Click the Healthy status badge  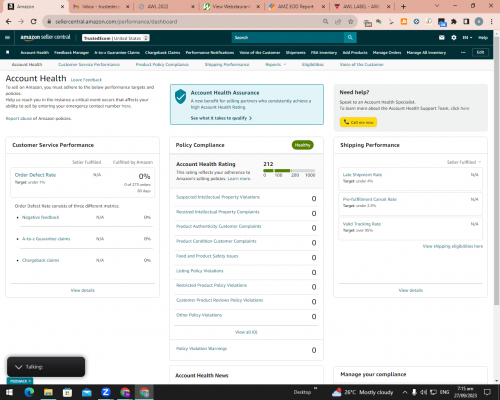pos(302,145)
